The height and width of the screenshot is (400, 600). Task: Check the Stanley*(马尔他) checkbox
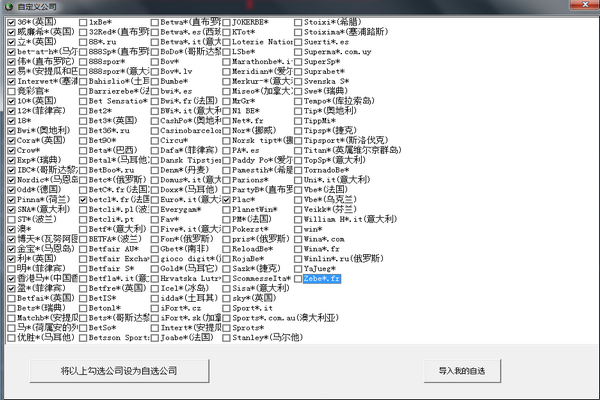click(x=227, y=338)
